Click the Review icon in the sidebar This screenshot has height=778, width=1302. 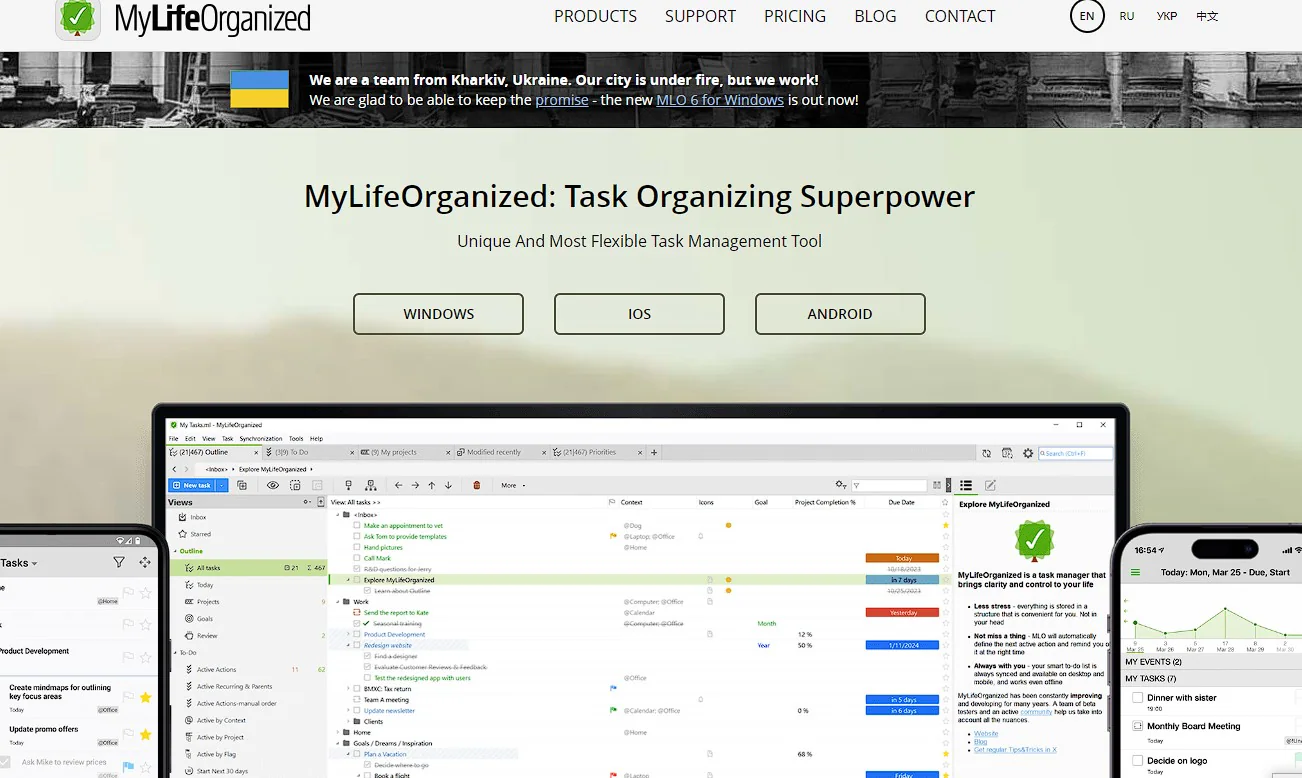click(188, 635)
